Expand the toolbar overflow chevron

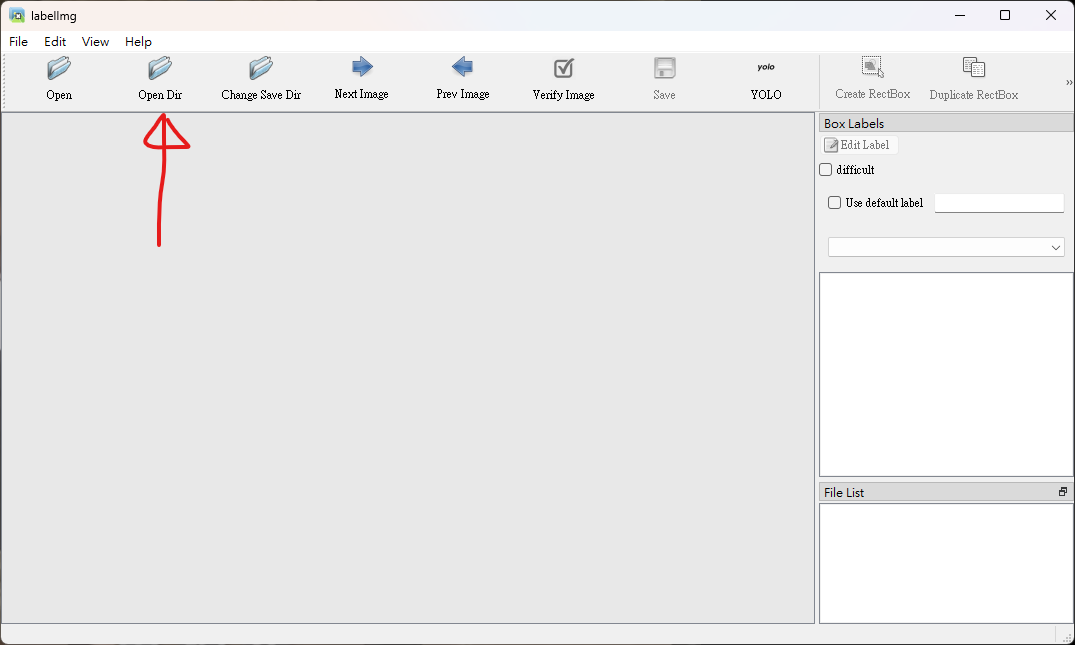click(1068, 83)
